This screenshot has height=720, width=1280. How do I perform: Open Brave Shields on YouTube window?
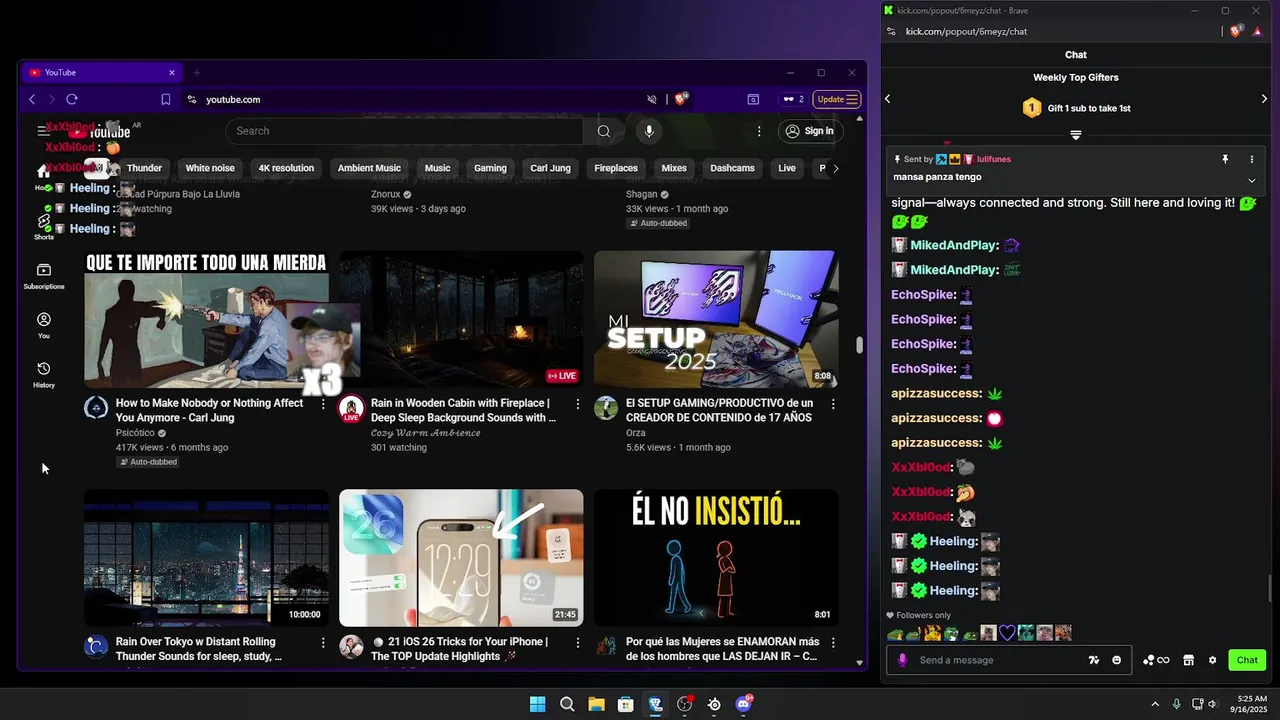(681, 99)
